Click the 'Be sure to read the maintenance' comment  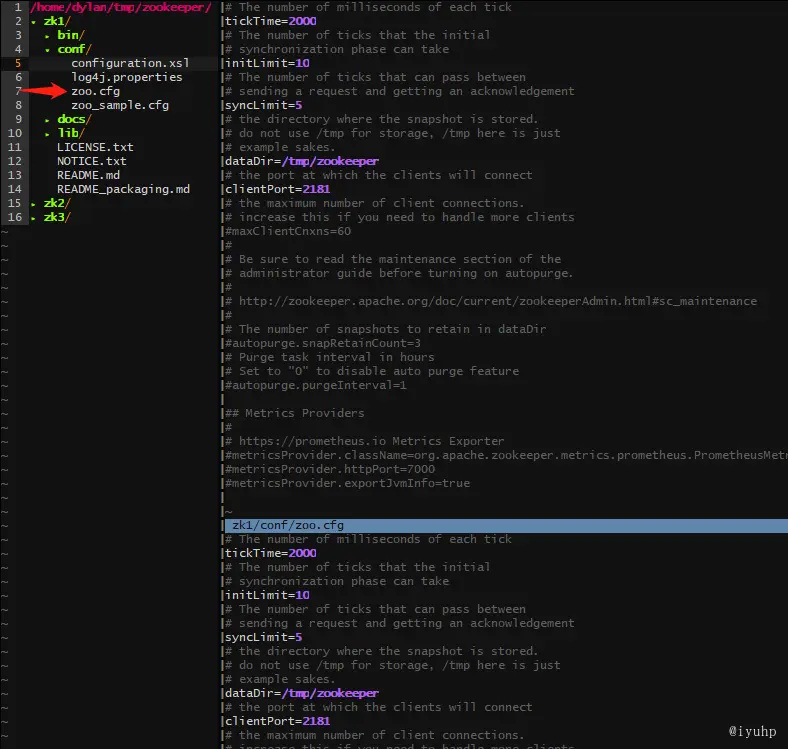(x=392, y=259)
